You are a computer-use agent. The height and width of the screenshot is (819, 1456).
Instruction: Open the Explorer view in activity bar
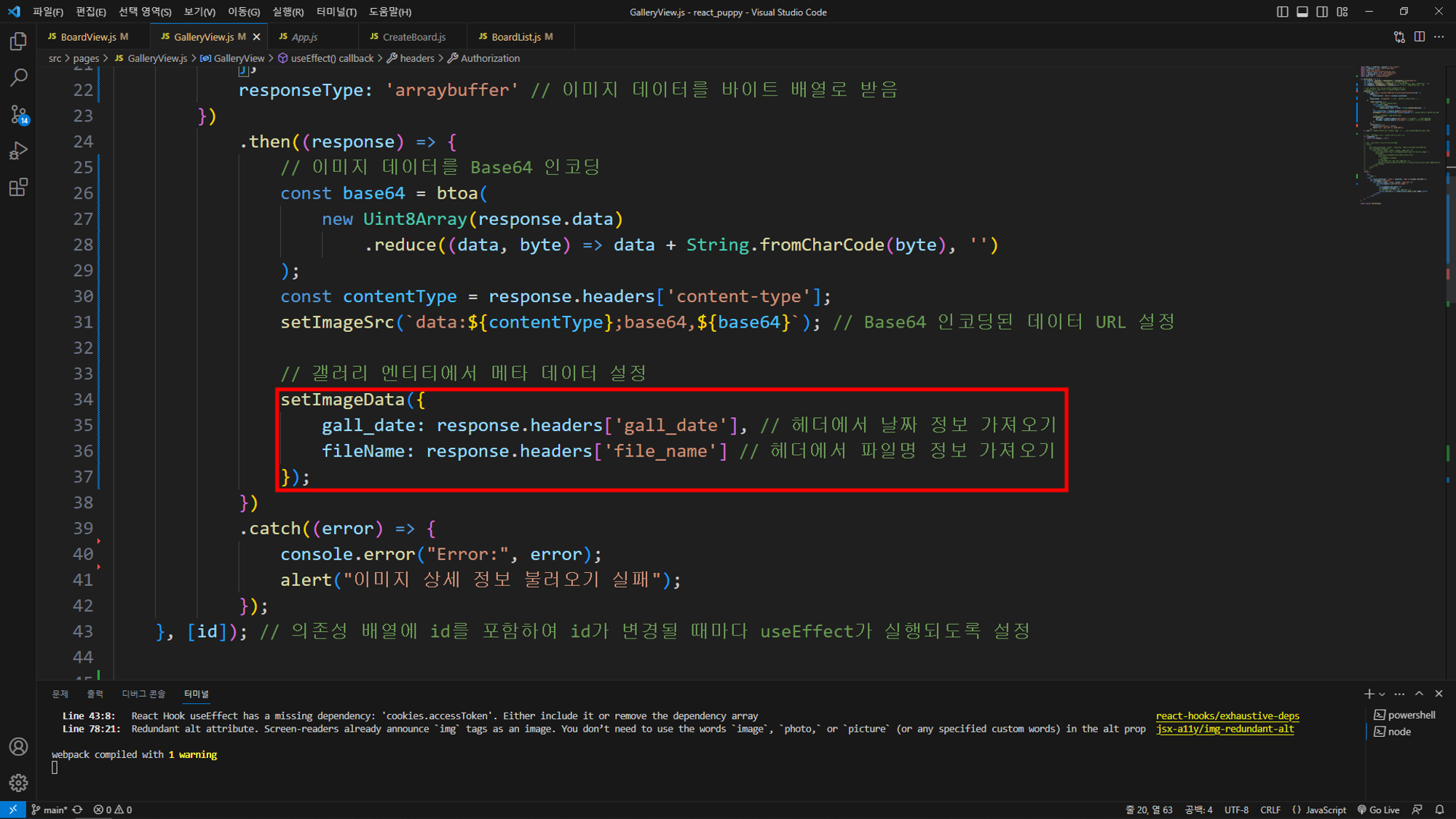[x=18, y=41]
